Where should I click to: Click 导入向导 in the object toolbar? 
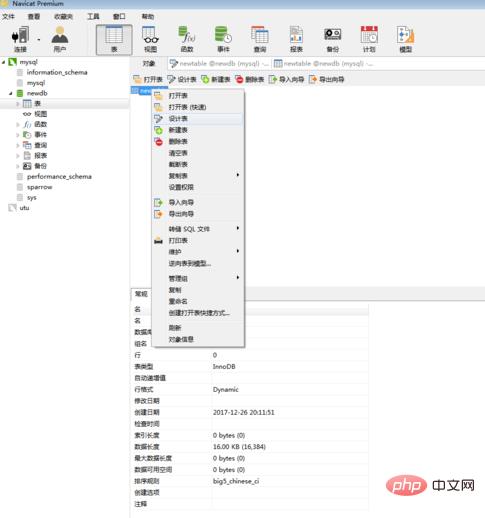[x=287, y=79]
